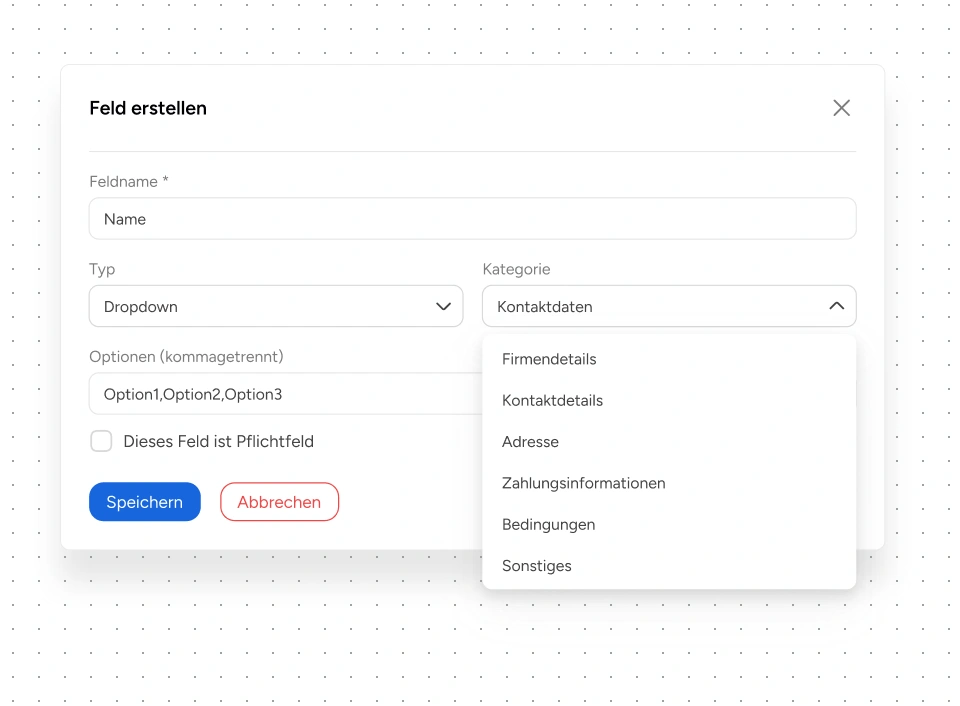Click the chevron arrow in Typ field
The image size is (960, 706).
[x=444, y=307]
